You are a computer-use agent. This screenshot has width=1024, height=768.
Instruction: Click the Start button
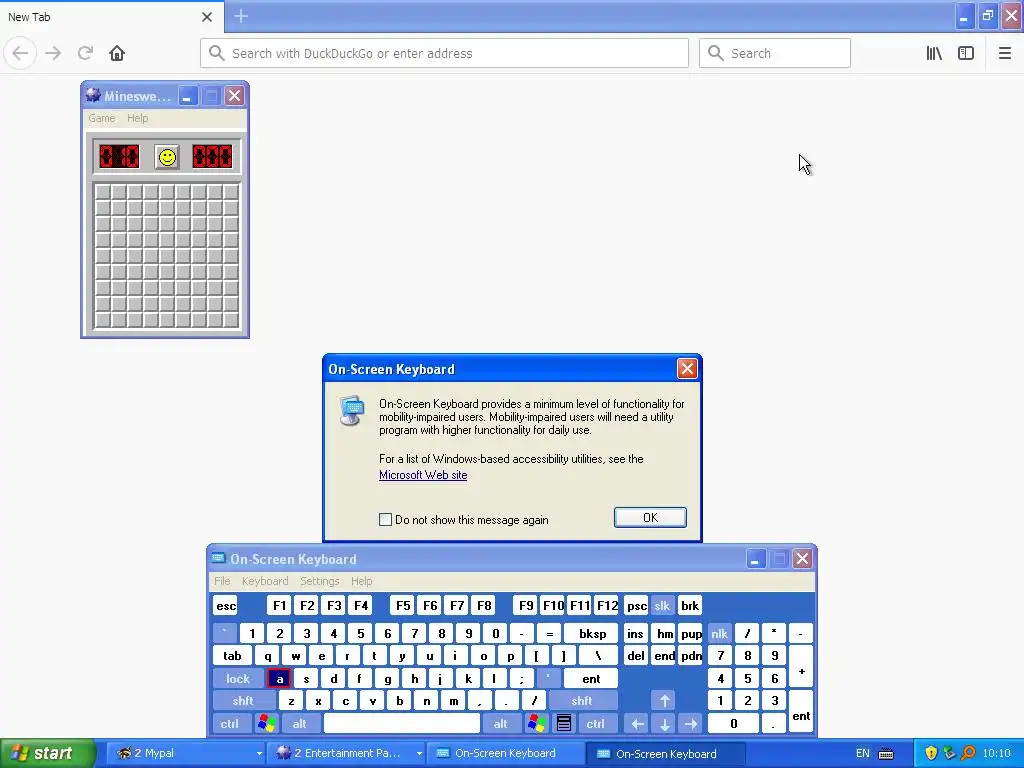(47, 753)
